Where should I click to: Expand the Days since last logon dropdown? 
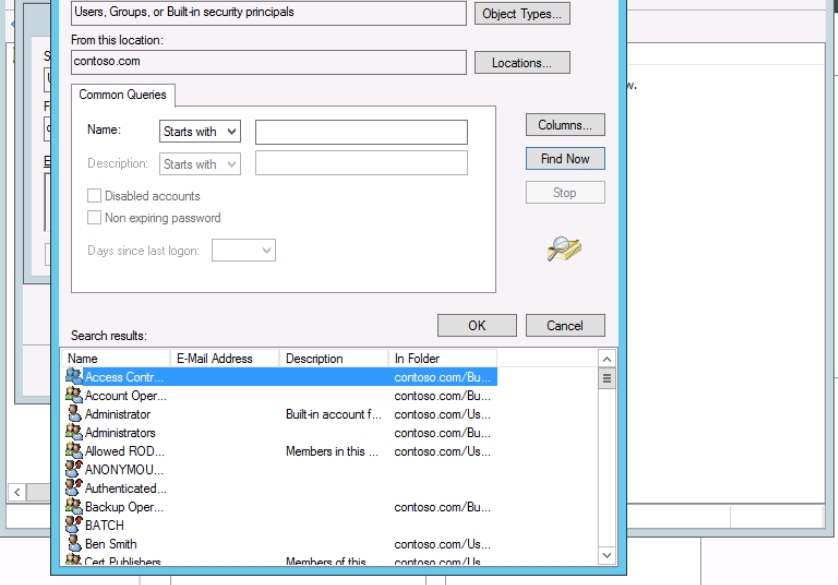tap(244, 251)
